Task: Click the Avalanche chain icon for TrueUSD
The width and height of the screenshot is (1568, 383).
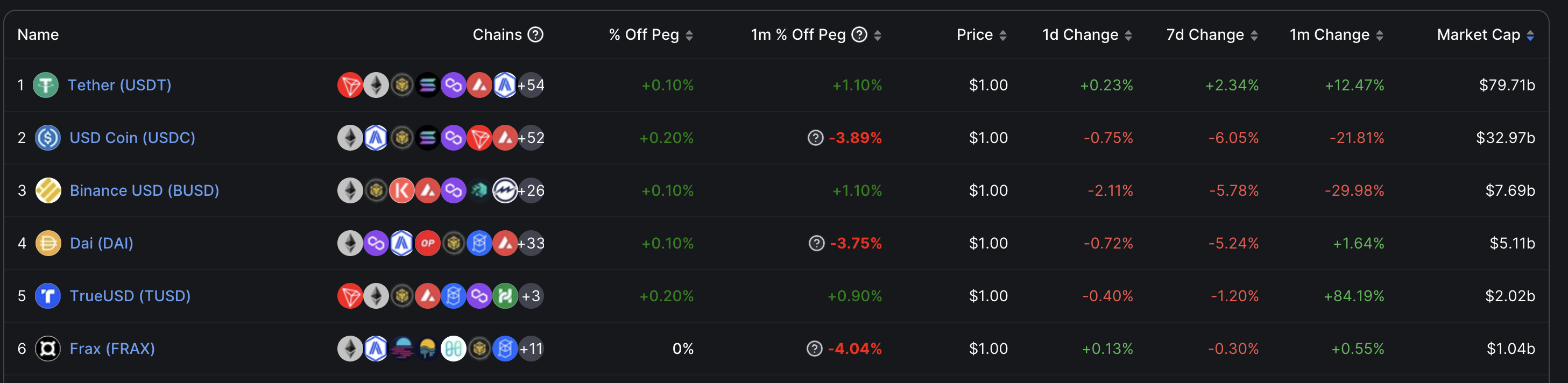Action: coord(428,296)
